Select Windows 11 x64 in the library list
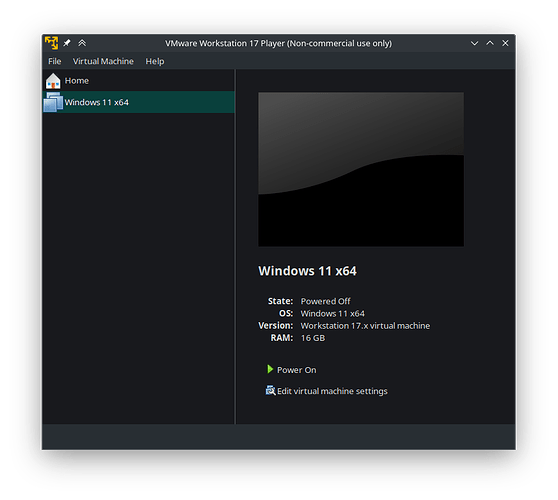The height and width of the screenshot is (500, 558). [x=138, y=102]
